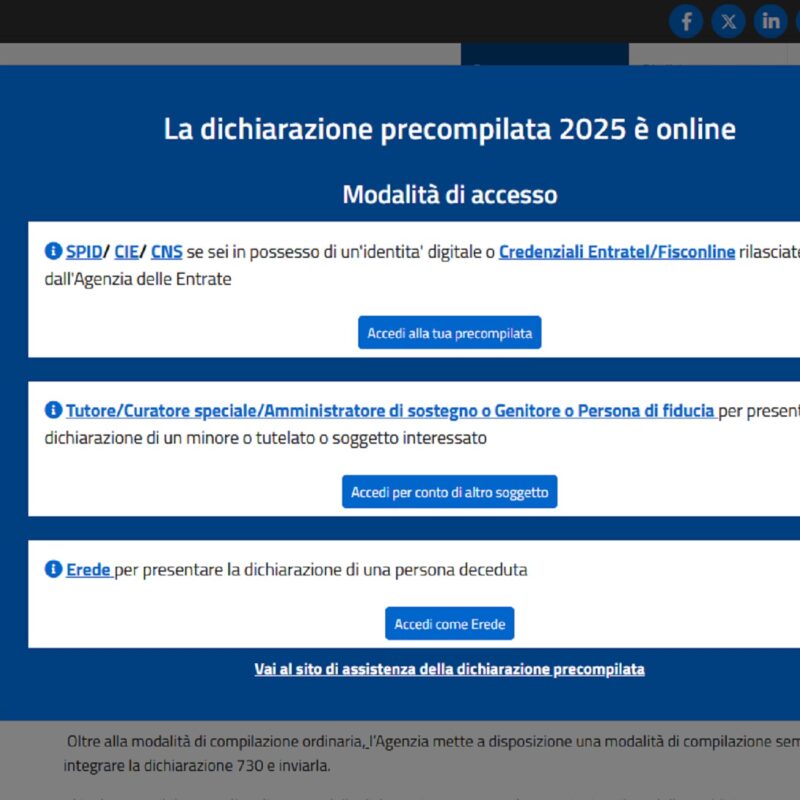Click text 'Oltre alla modalità di compilazione ordinaria'

214,741
